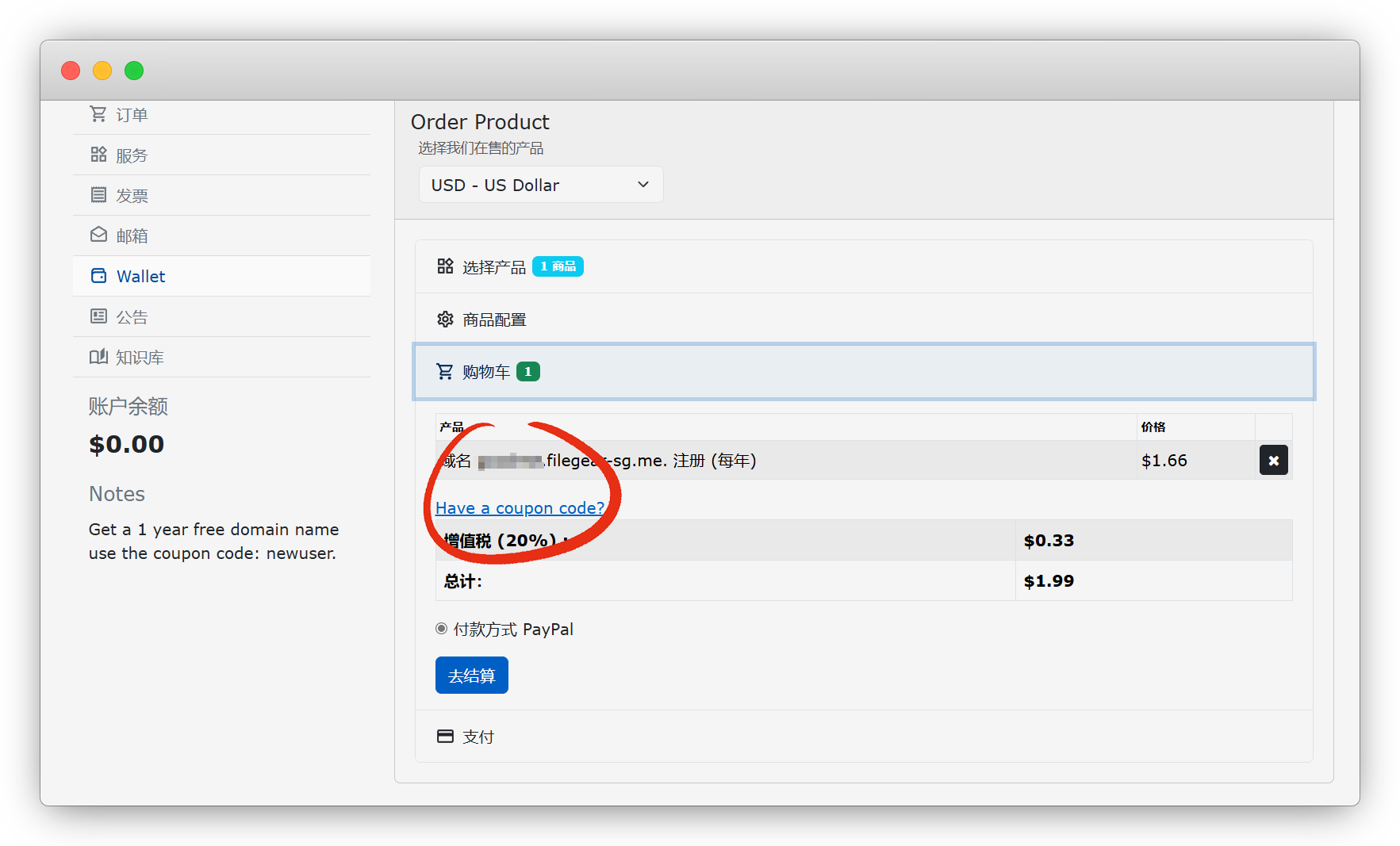This screenshot has height=846, width=1400.
Task: Open the Wallet menu item
Action: [x=141, y=276]
